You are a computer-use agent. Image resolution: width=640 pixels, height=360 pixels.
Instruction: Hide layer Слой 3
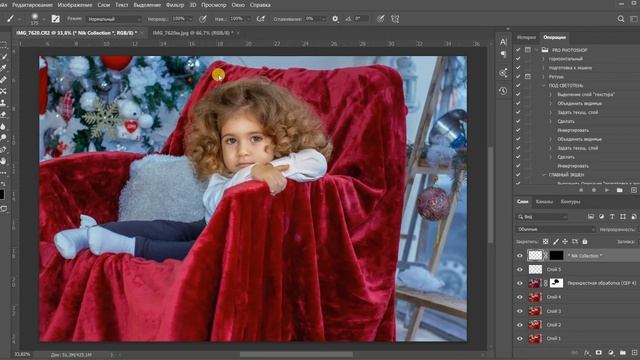(520, 311)
